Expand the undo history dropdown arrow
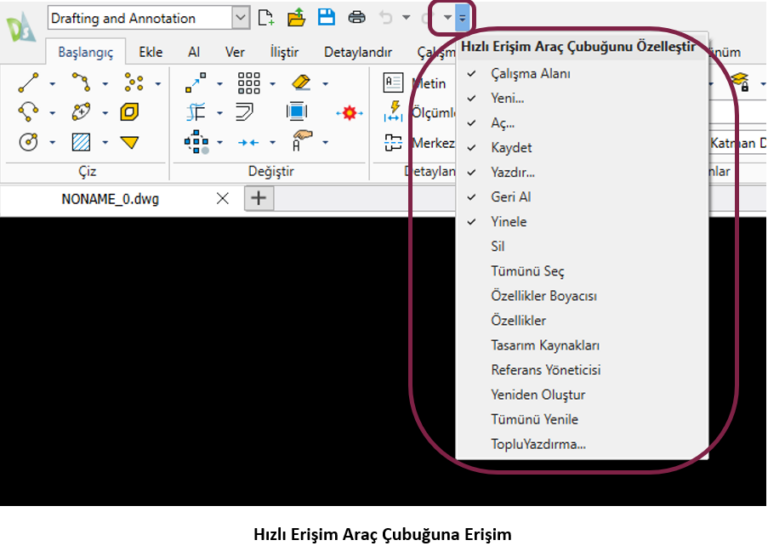Viewport: 768px width, 546px height. [x=405, y=17]
